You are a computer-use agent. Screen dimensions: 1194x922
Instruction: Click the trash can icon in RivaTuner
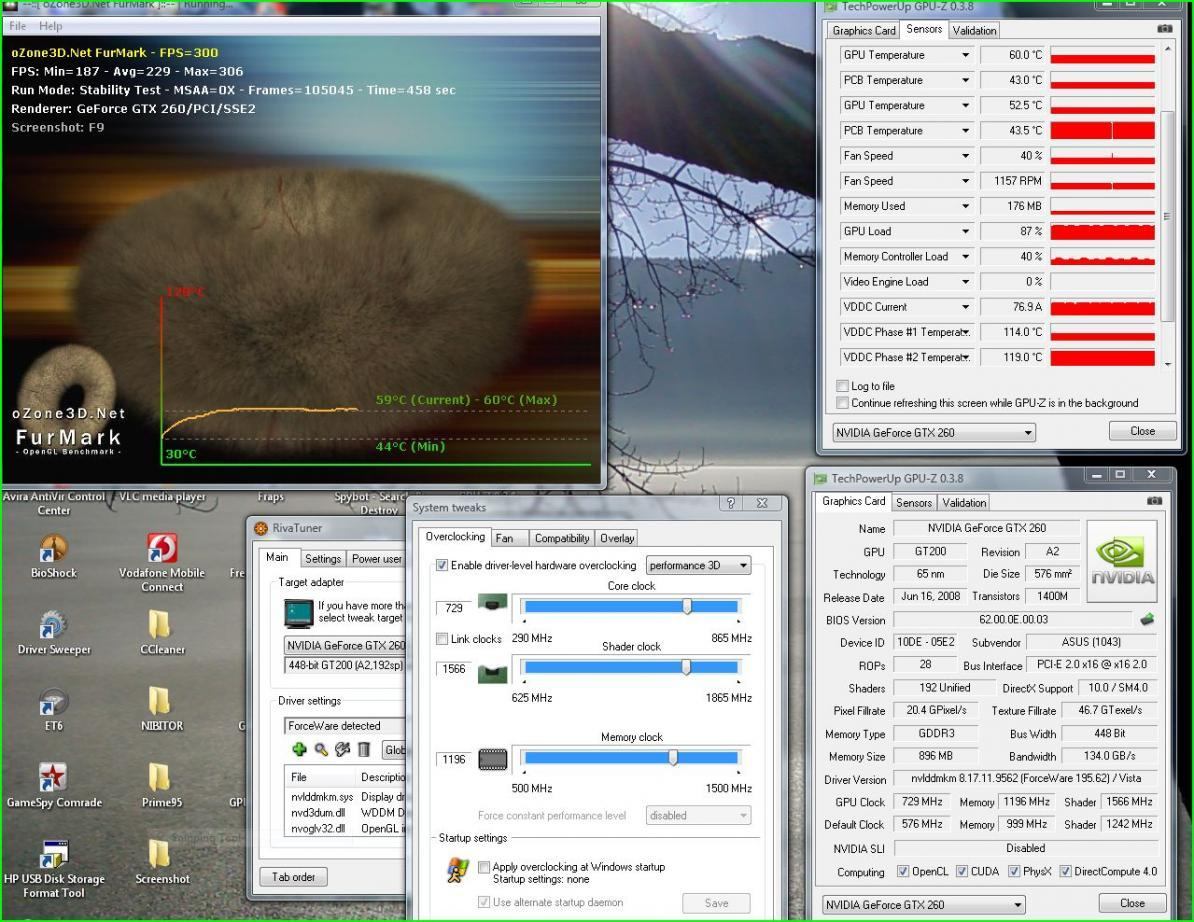(x=364, y=750)
